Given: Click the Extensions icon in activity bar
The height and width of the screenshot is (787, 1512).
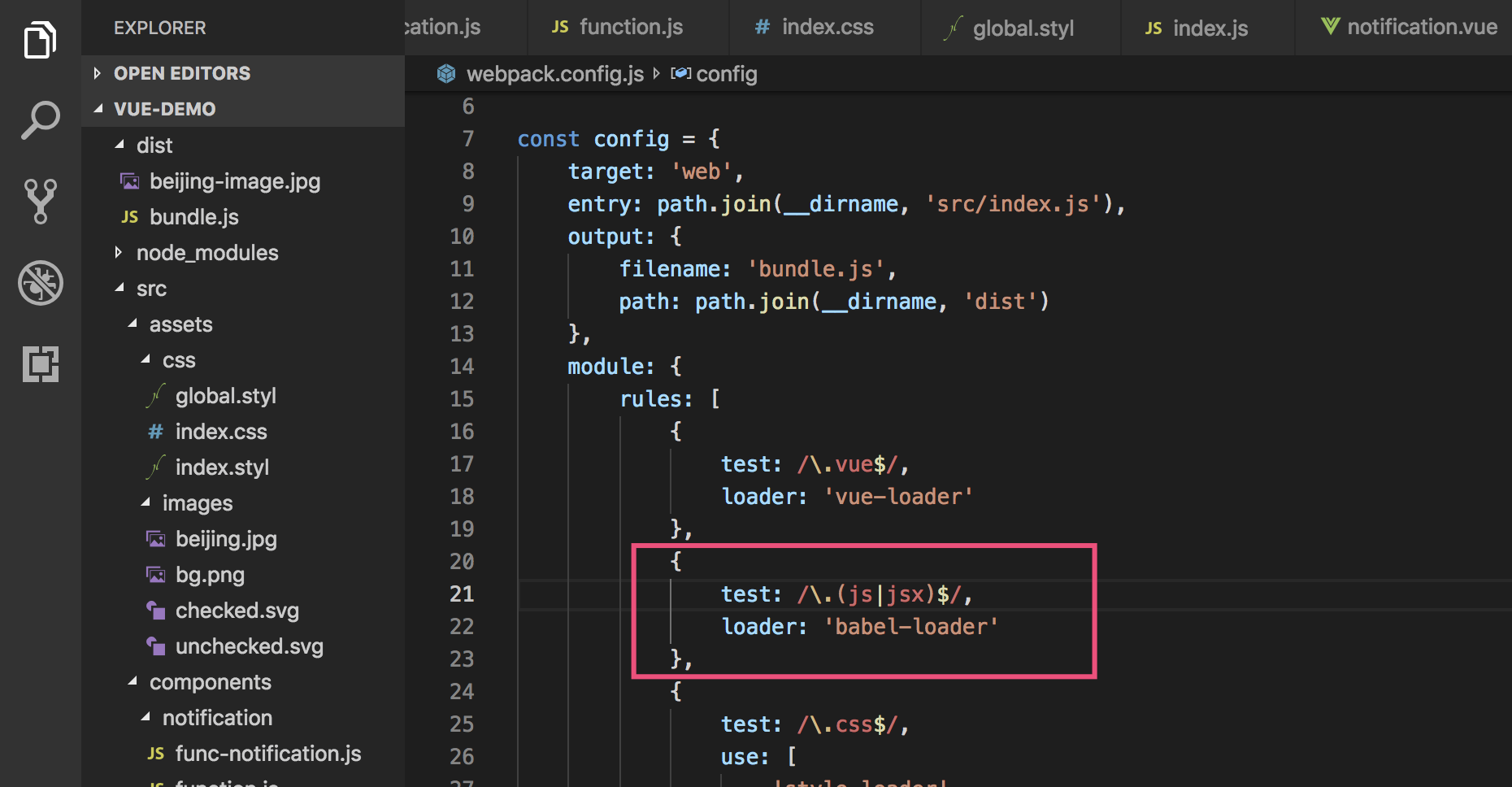Looking at the screenshot, I should point(40,365).
